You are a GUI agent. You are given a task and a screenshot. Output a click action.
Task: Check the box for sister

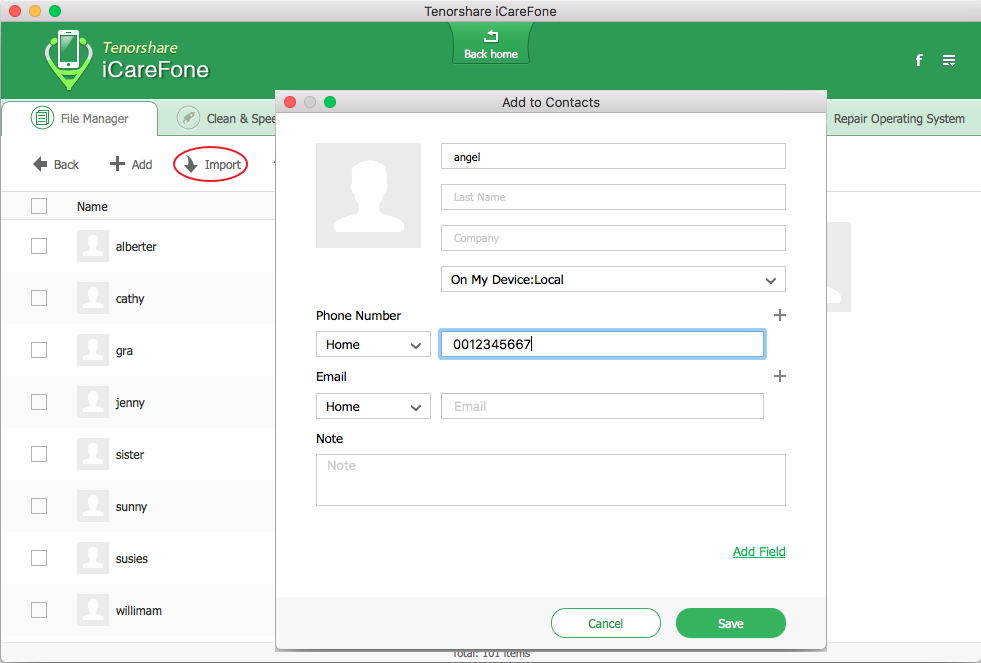(39, 453)
